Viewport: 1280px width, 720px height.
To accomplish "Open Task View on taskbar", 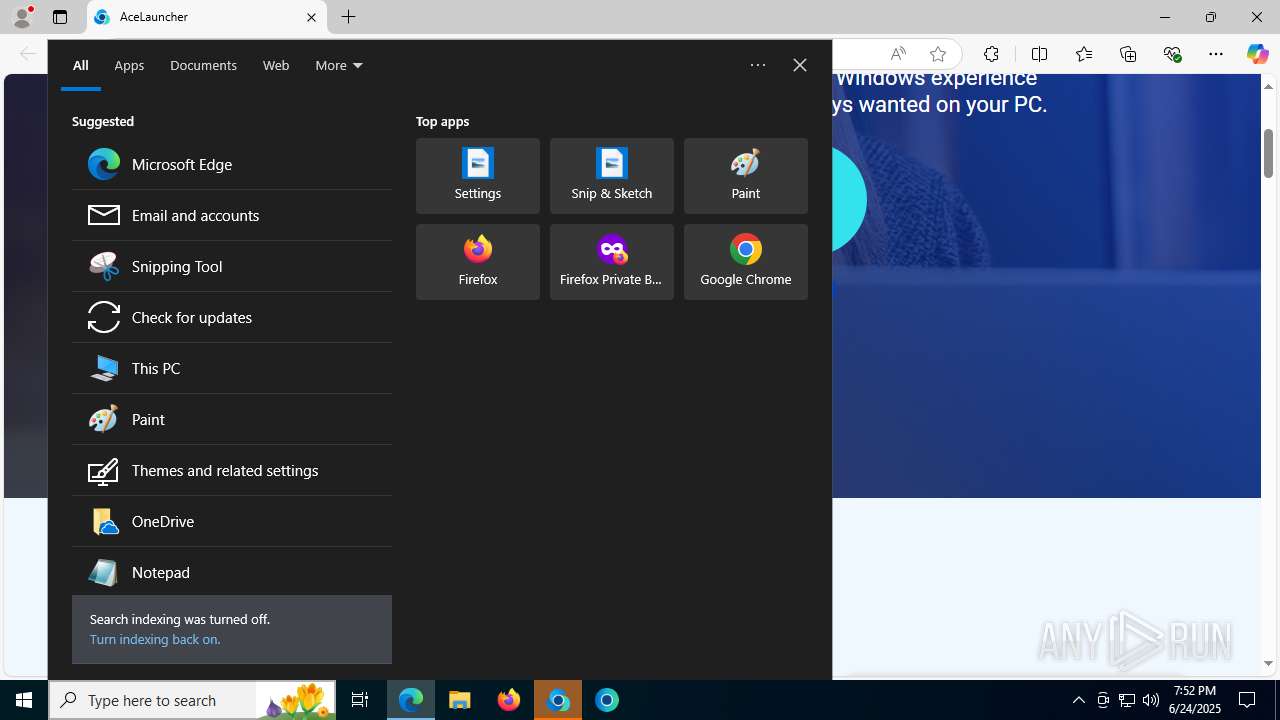I will pos(360,700).
